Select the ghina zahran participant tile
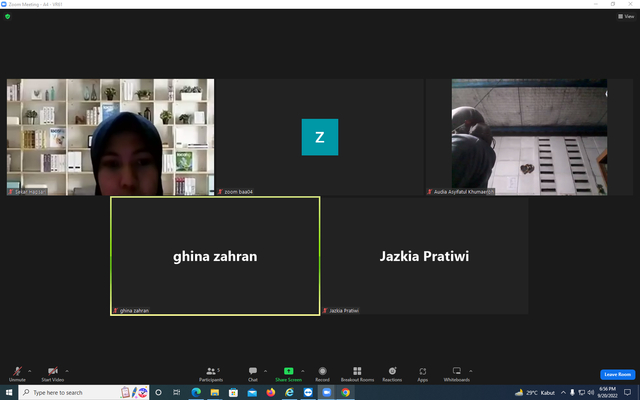The height and width of the screenshot is (400, 640). point(215,256)
